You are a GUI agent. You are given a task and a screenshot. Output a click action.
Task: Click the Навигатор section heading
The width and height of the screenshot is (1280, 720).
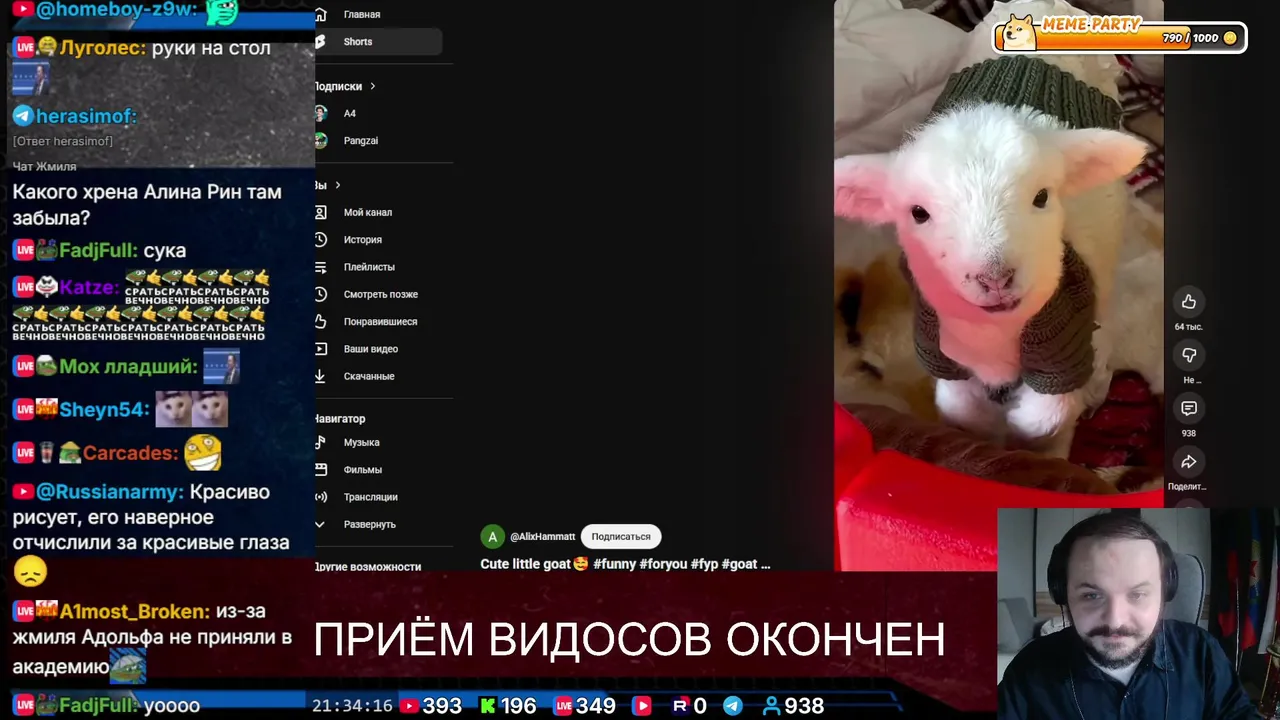pos(340,418)
